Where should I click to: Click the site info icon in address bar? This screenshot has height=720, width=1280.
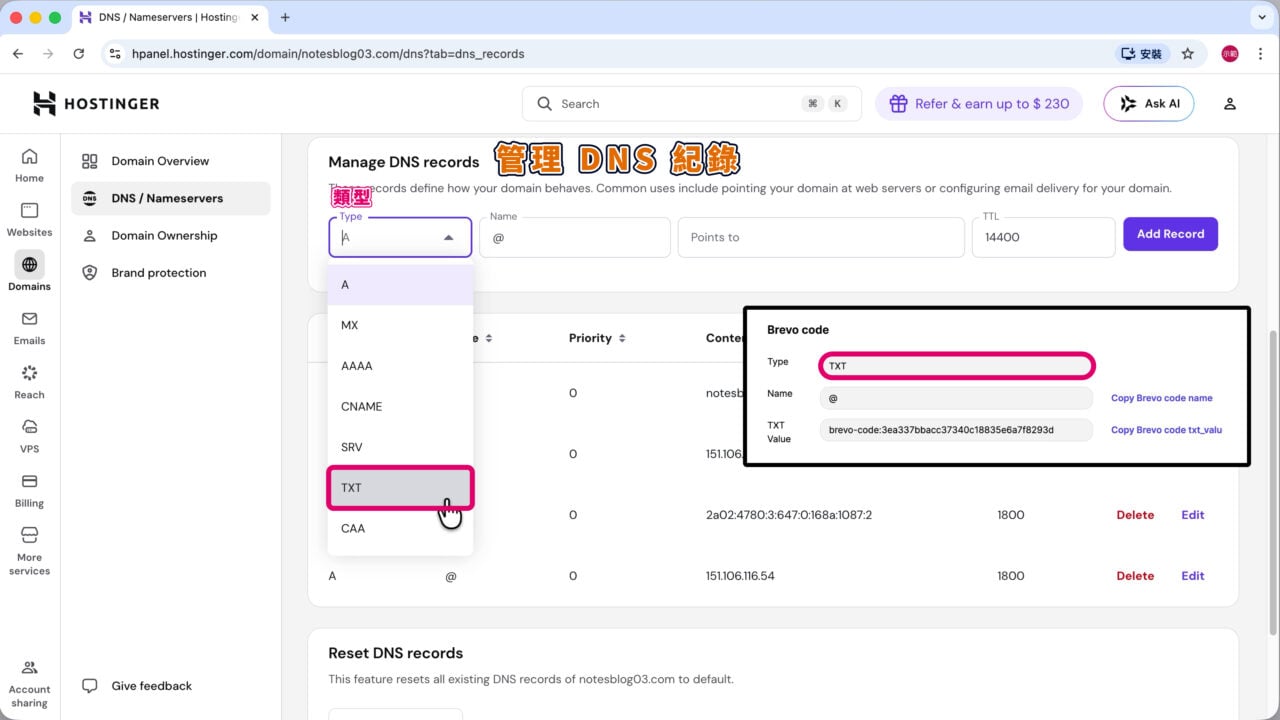click(115, 54)
